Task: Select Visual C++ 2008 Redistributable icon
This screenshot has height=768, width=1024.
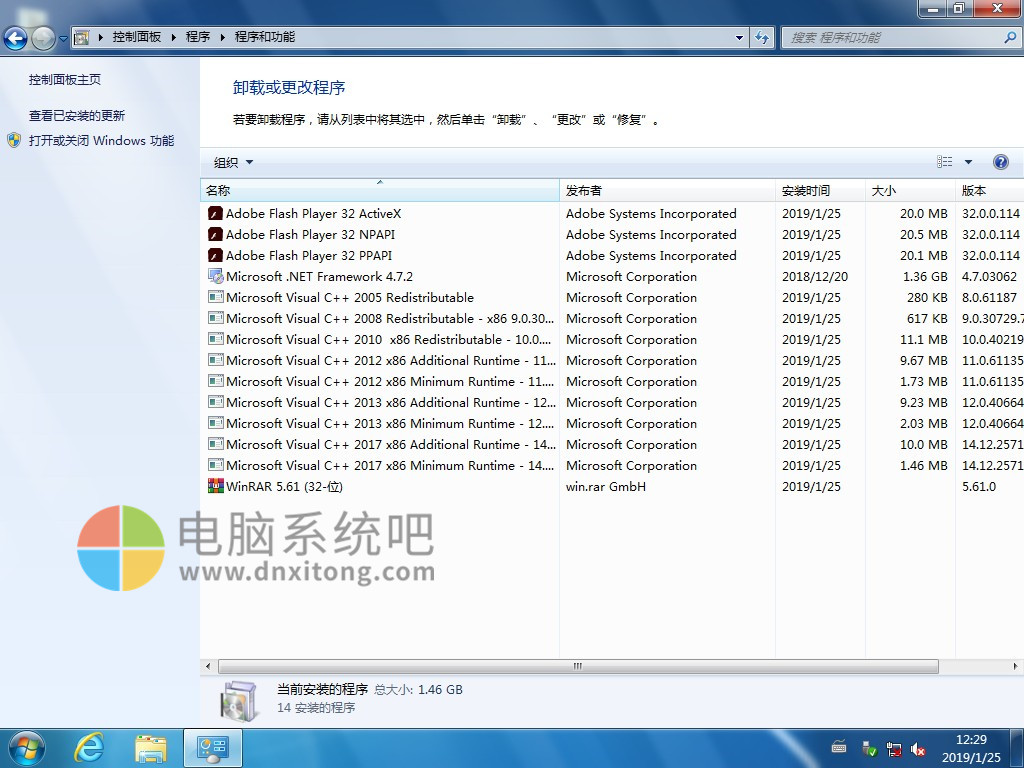Action: click(216, 318)
